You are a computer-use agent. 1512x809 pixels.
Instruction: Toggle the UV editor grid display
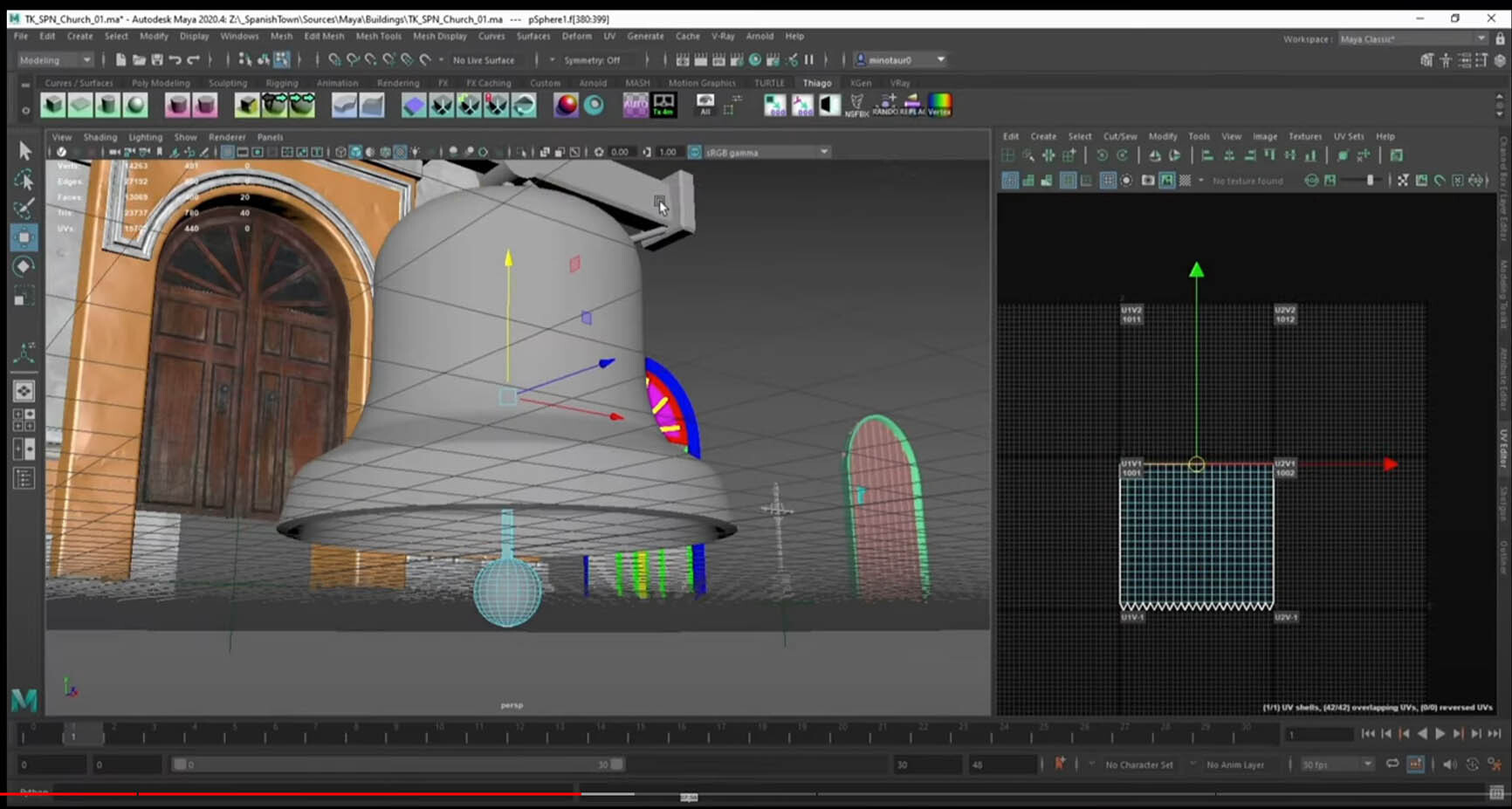point(1068,181)
